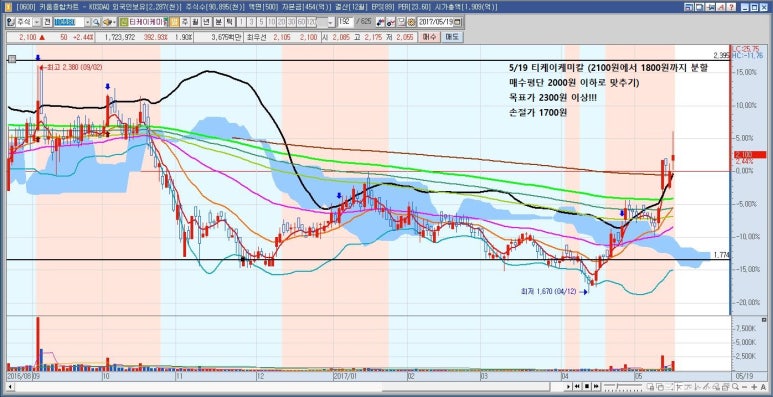Image resolution: width=773 pixels, height=397 pixels.
Task: Click the 매수 buy button
Action: click(429, 37)
